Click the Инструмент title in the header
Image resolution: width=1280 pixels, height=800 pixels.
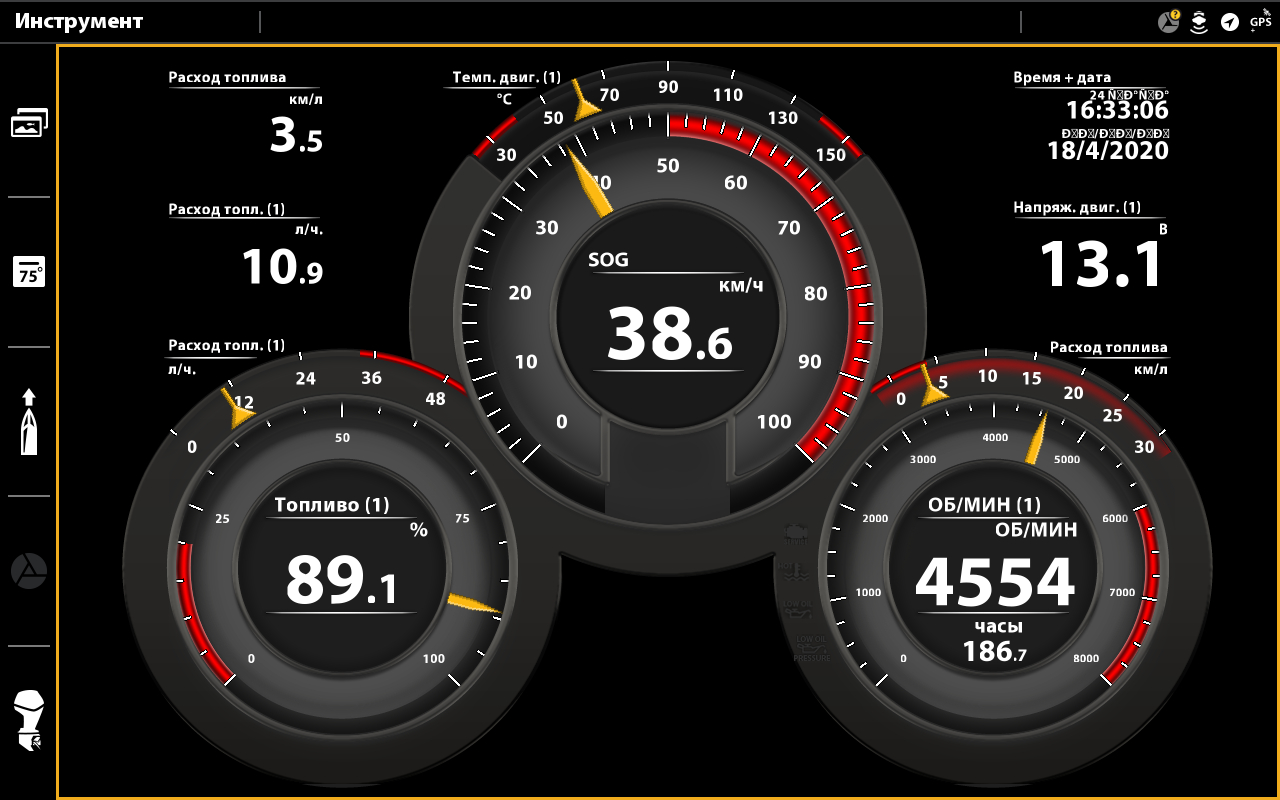(79, 21)
